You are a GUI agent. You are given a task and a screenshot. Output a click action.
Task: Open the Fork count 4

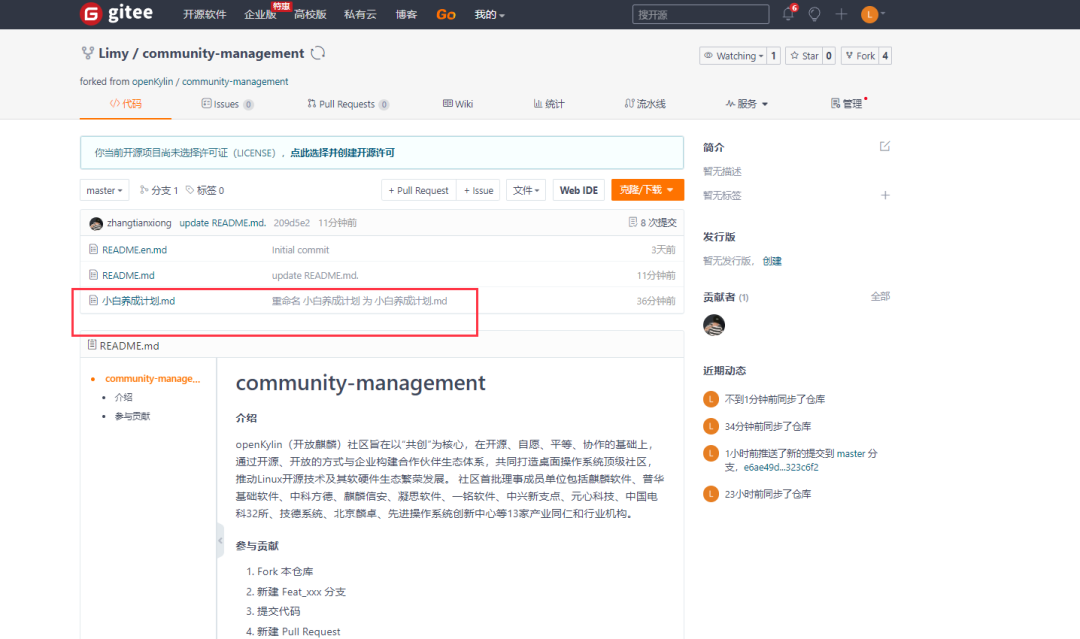click(885, 56)
